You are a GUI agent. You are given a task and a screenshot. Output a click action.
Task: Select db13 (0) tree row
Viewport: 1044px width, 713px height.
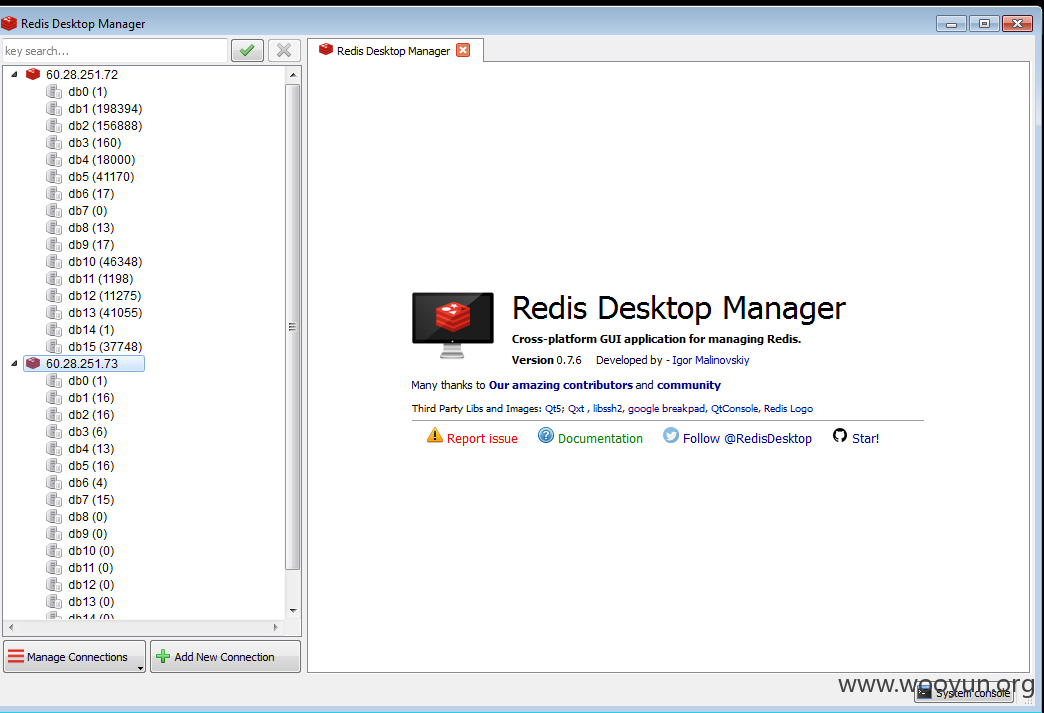point(91,601)
